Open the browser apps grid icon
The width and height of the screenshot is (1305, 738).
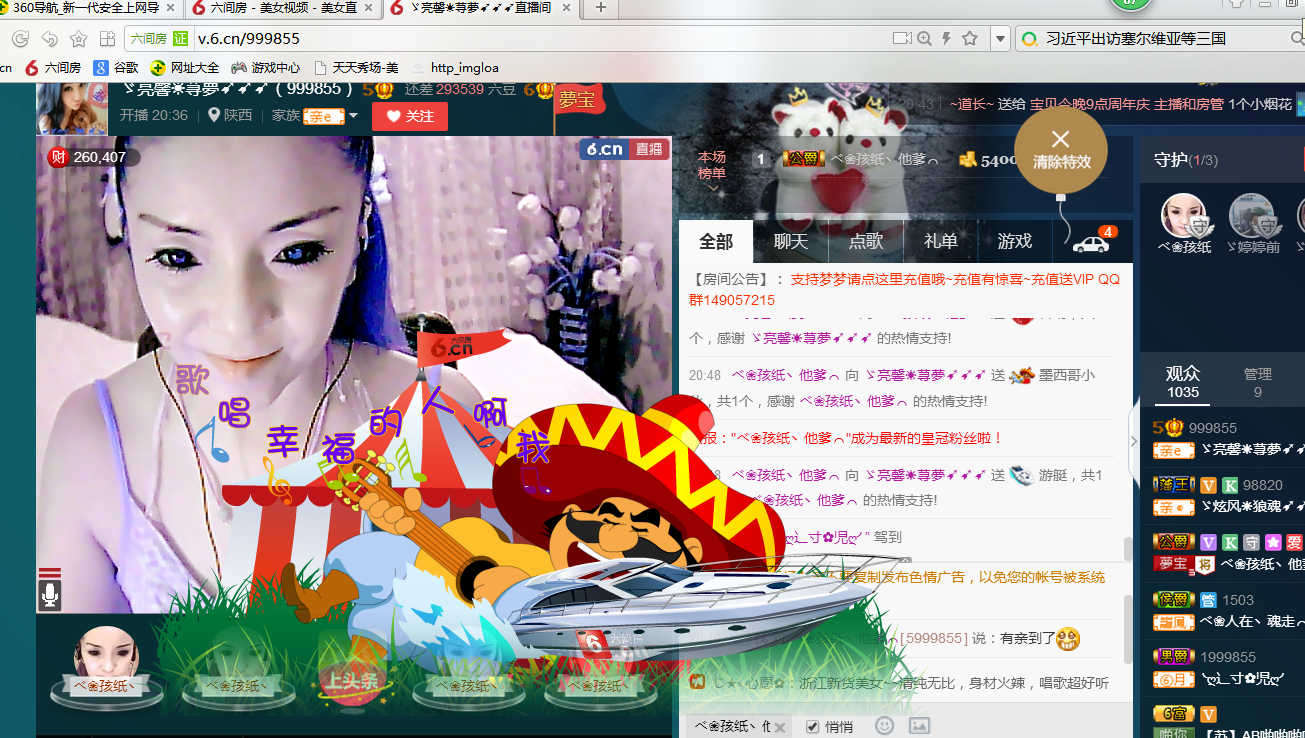click(107, 39)
